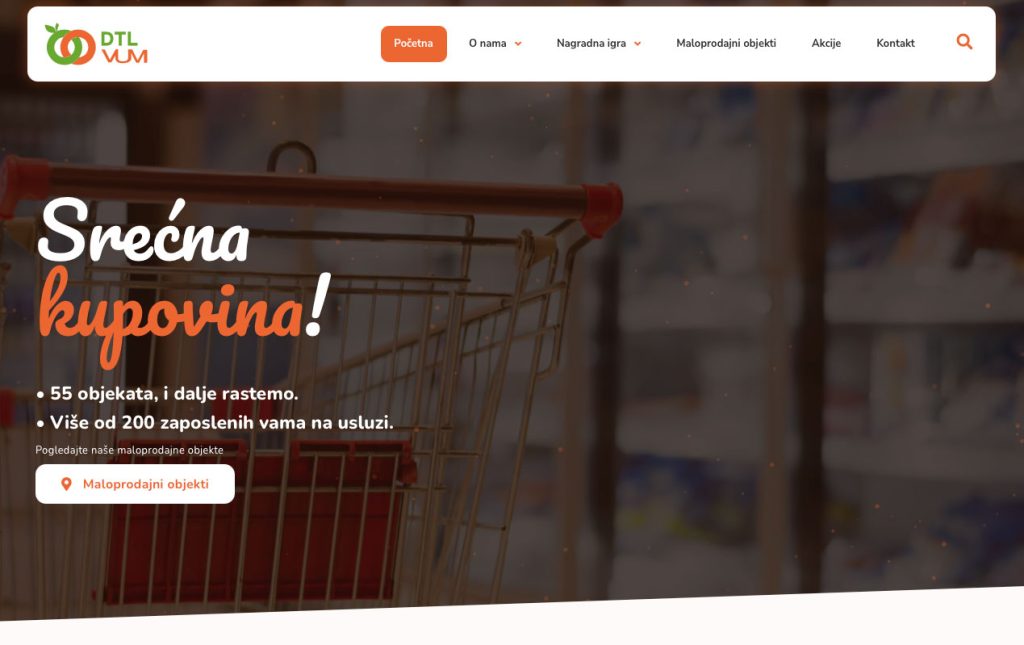The height and width of the screenshot is (645, 1024).
Task: Go to the Početna home page
Action: click(413, 44)
